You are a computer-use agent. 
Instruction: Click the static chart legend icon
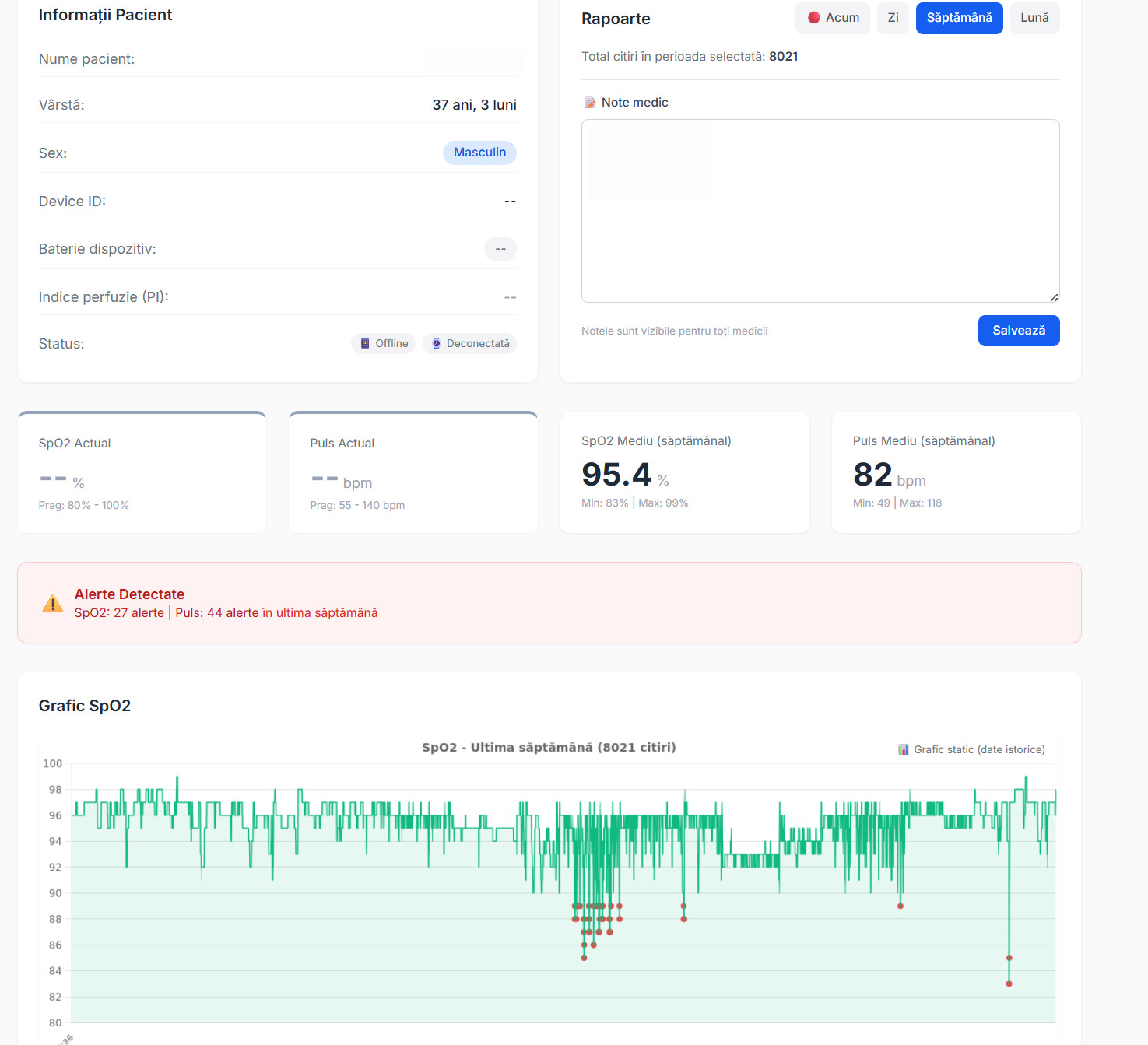click(904, 749)
